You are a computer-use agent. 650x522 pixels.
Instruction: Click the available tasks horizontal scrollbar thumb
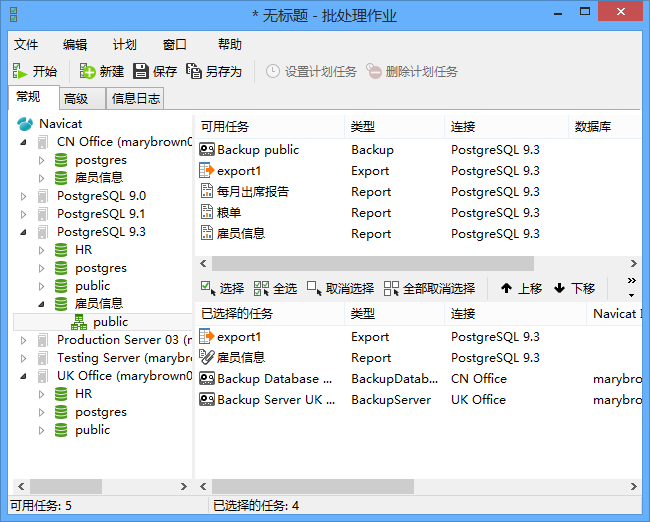[x=373, y=263]
